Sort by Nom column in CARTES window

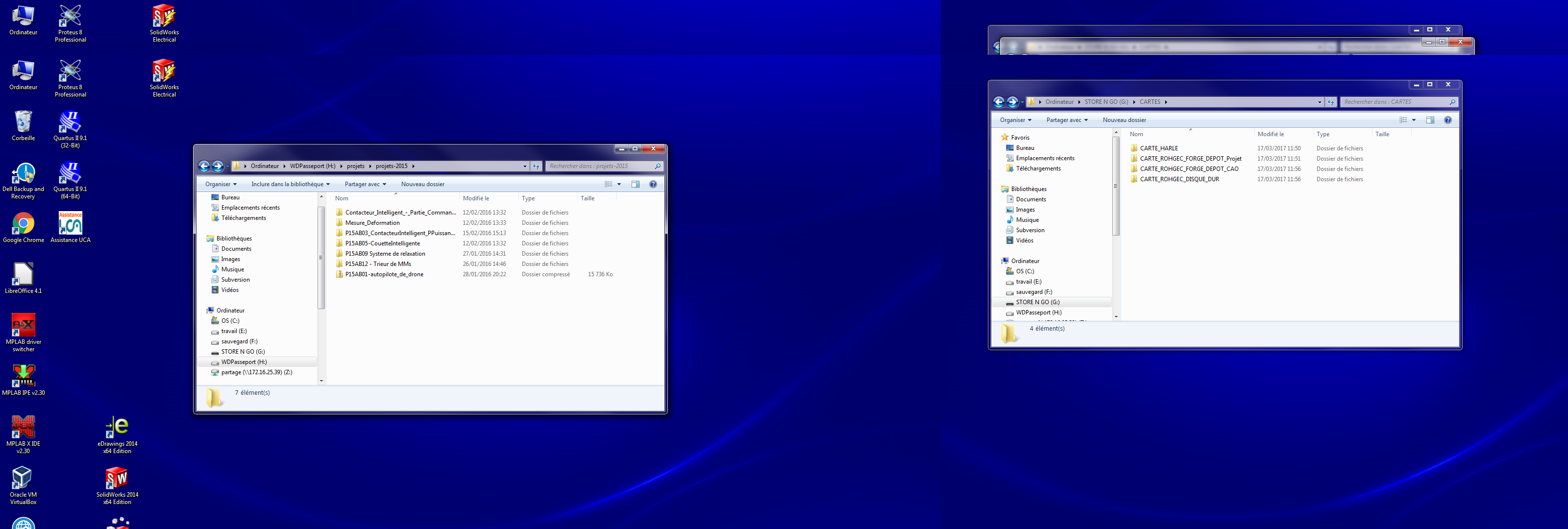(x=1189, y=135)
